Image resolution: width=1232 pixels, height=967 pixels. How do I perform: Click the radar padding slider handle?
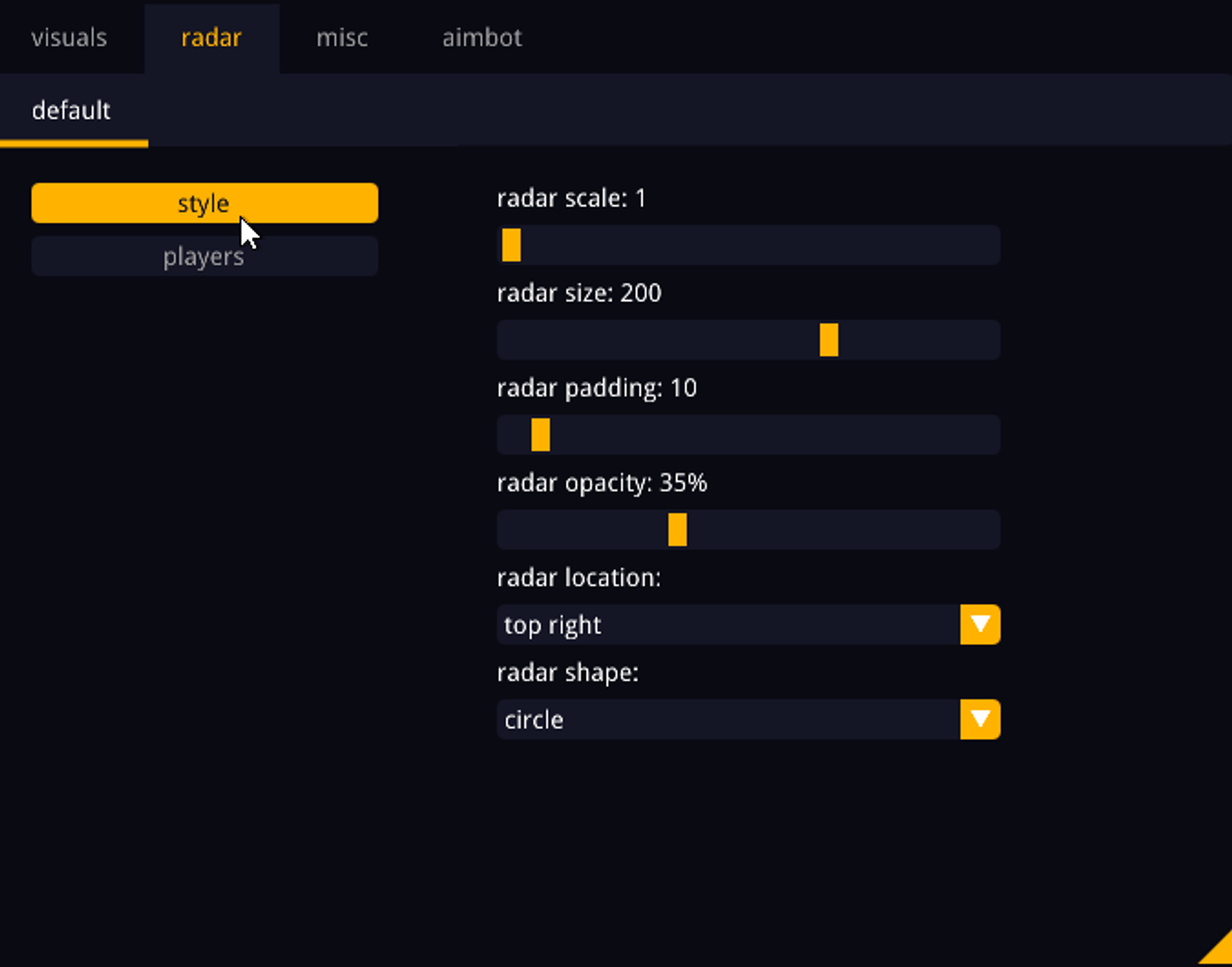coord(541,435)
